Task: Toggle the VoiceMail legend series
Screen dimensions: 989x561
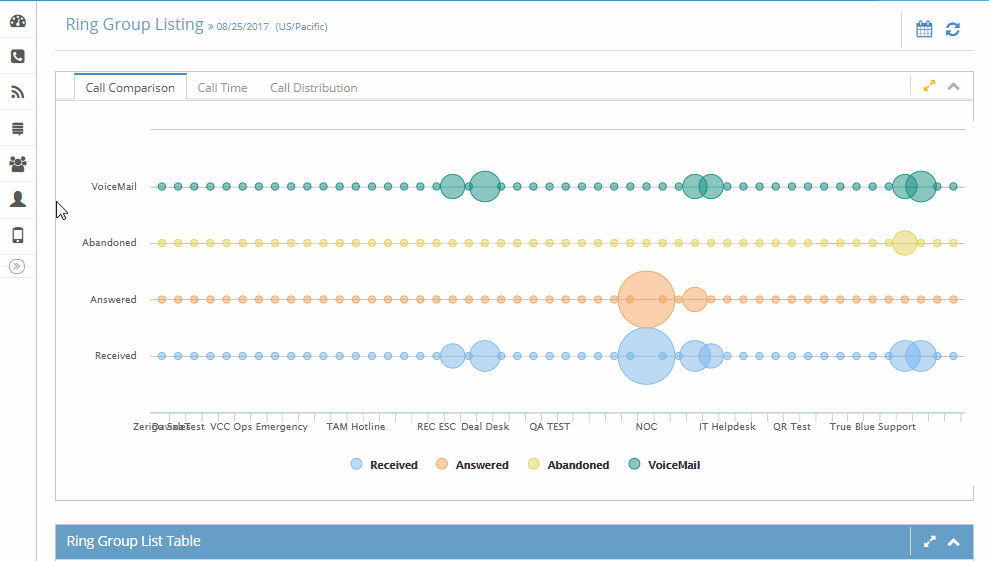Action: pos(664,465)
